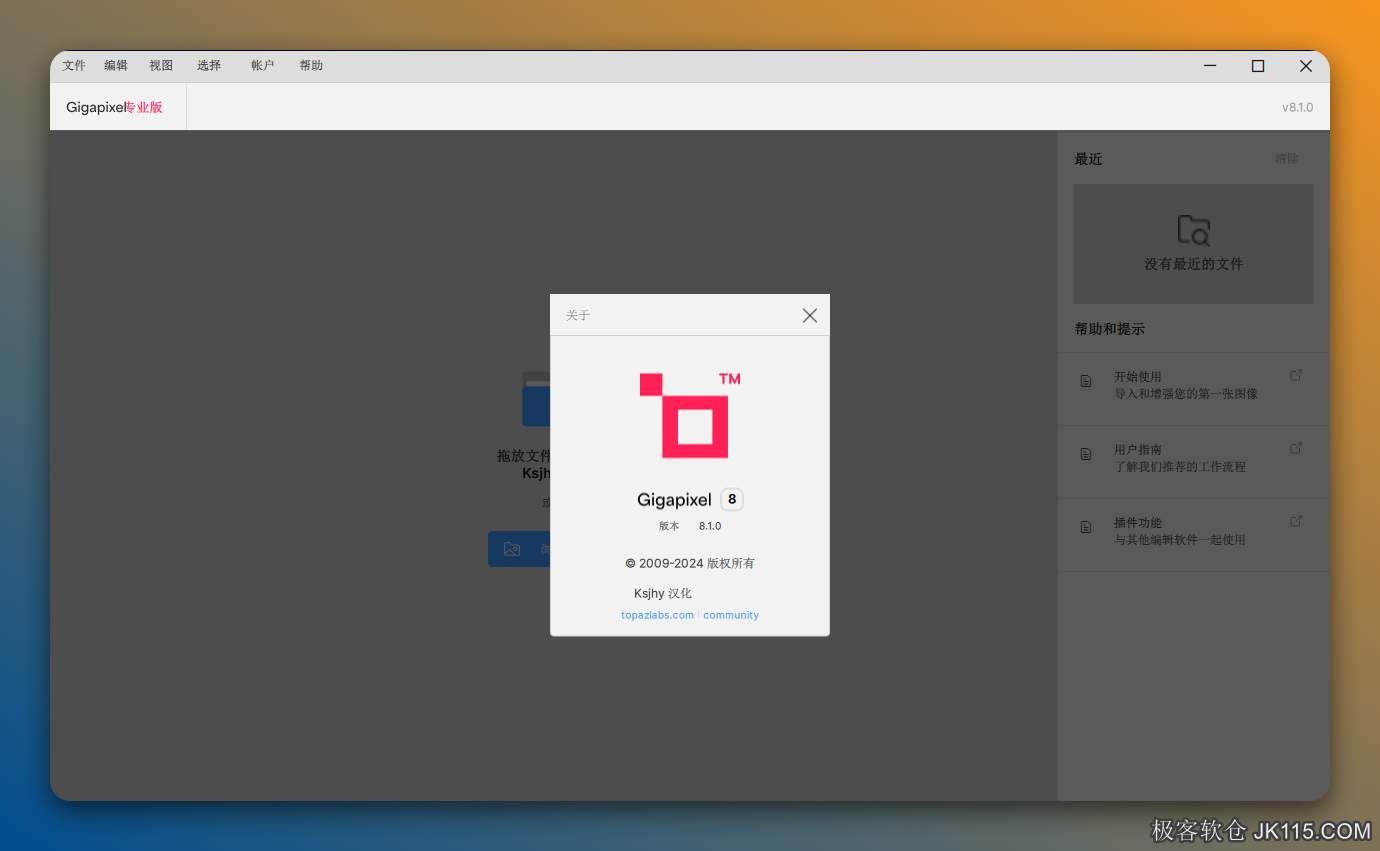Close the Gigapixel main window
The image size is (1380, 851).
1306,66
